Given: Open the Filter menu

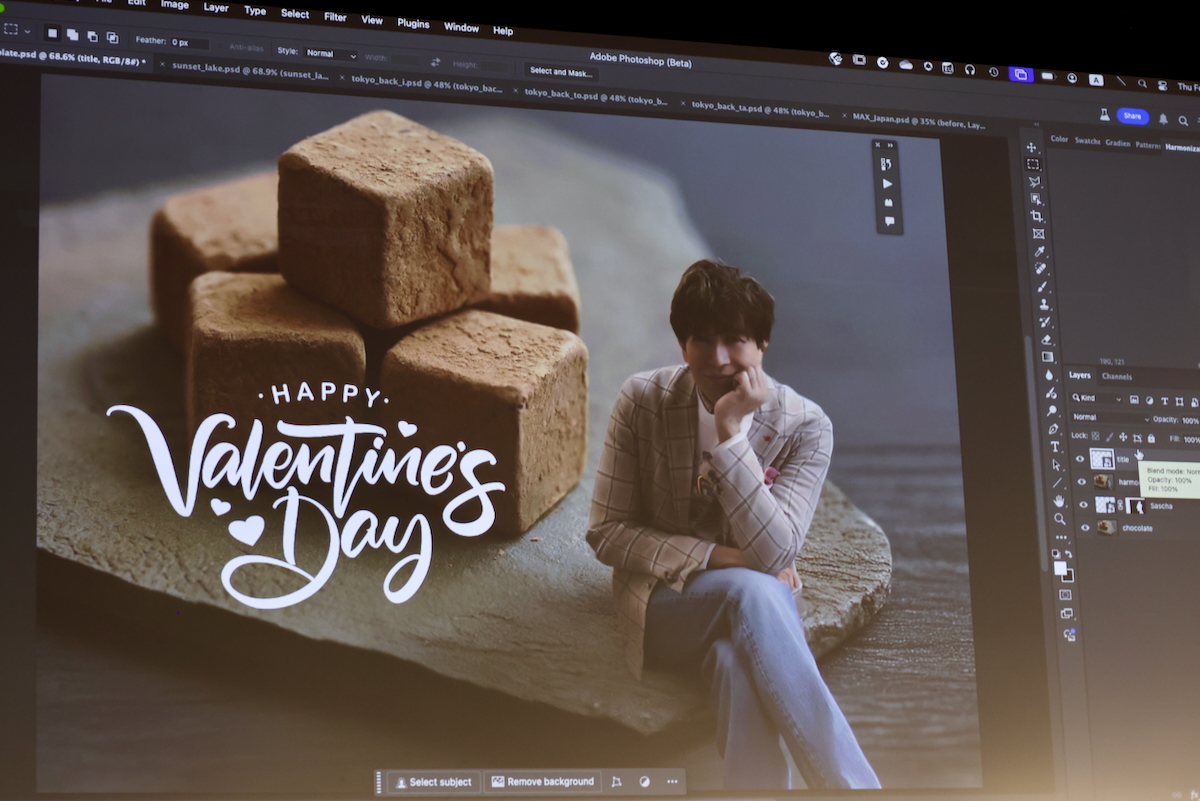Looking at the screenshot, I should (x=335, y=17).
